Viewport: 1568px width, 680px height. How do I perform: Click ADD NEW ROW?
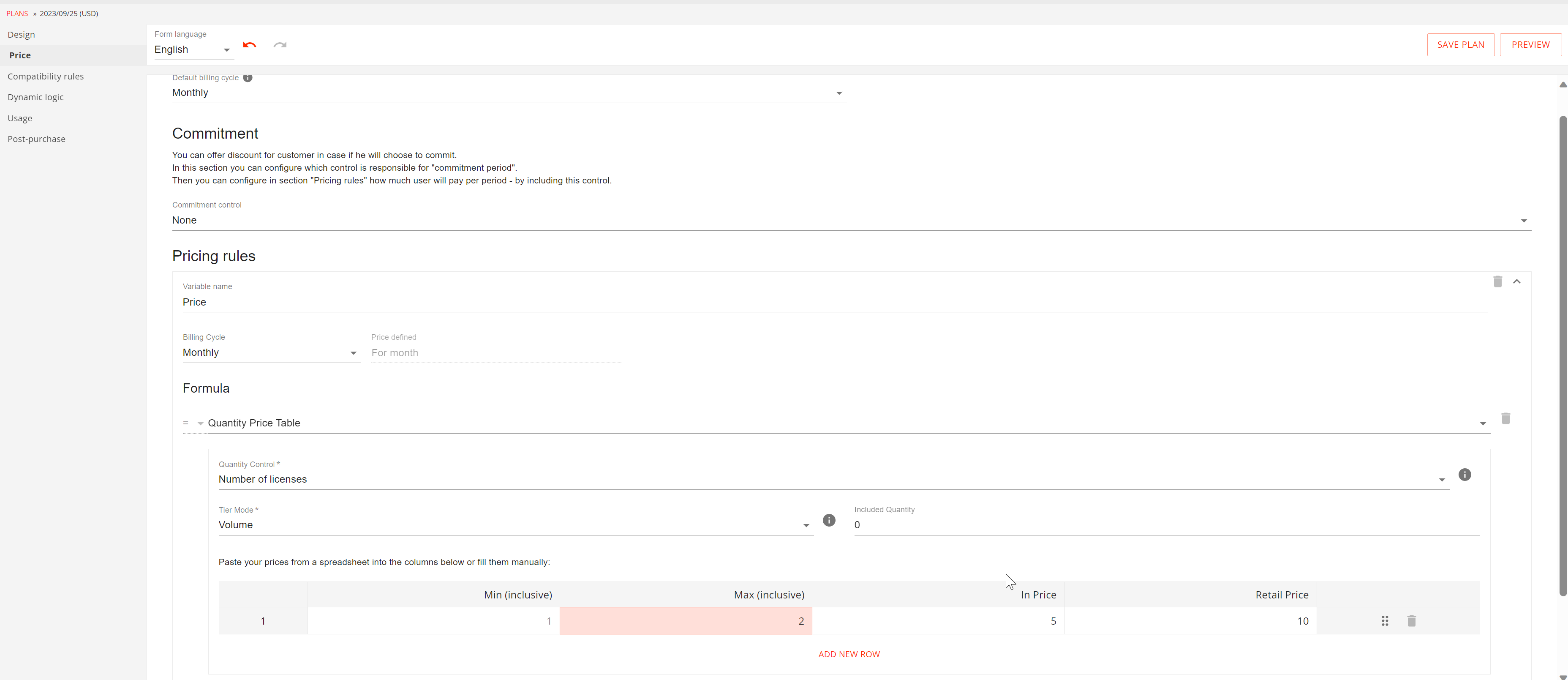pyautogui.click(x=849, y=654)
